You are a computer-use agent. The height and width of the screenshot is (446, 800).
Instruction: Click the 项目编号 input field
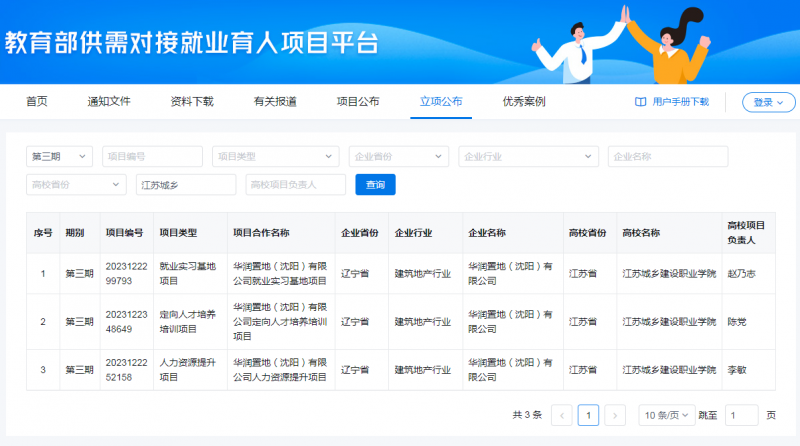[x=152, y=157]
